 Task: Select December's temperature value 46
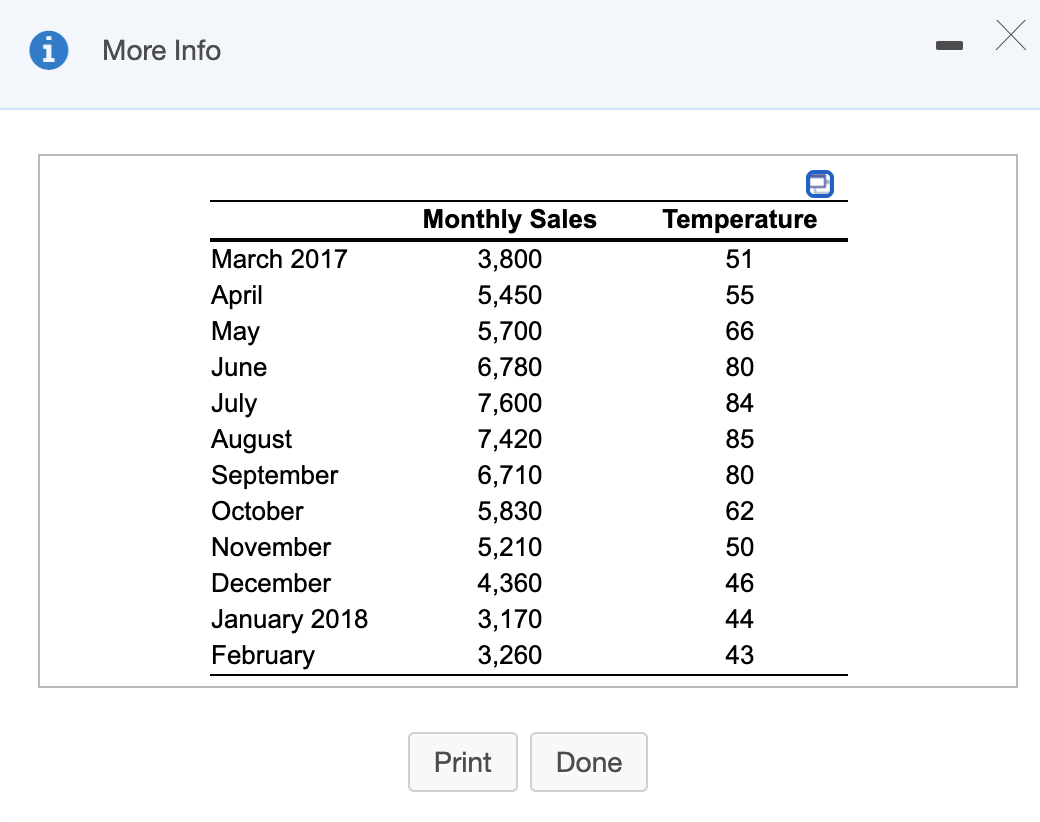[x=739, y=583]
